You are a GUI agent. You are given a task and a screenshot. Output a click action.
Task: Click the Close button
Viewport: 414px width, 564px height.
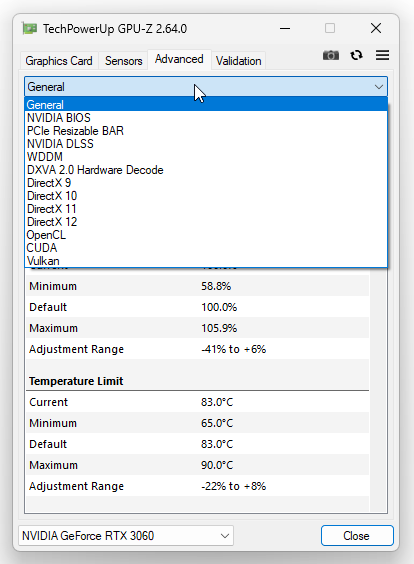357,536
